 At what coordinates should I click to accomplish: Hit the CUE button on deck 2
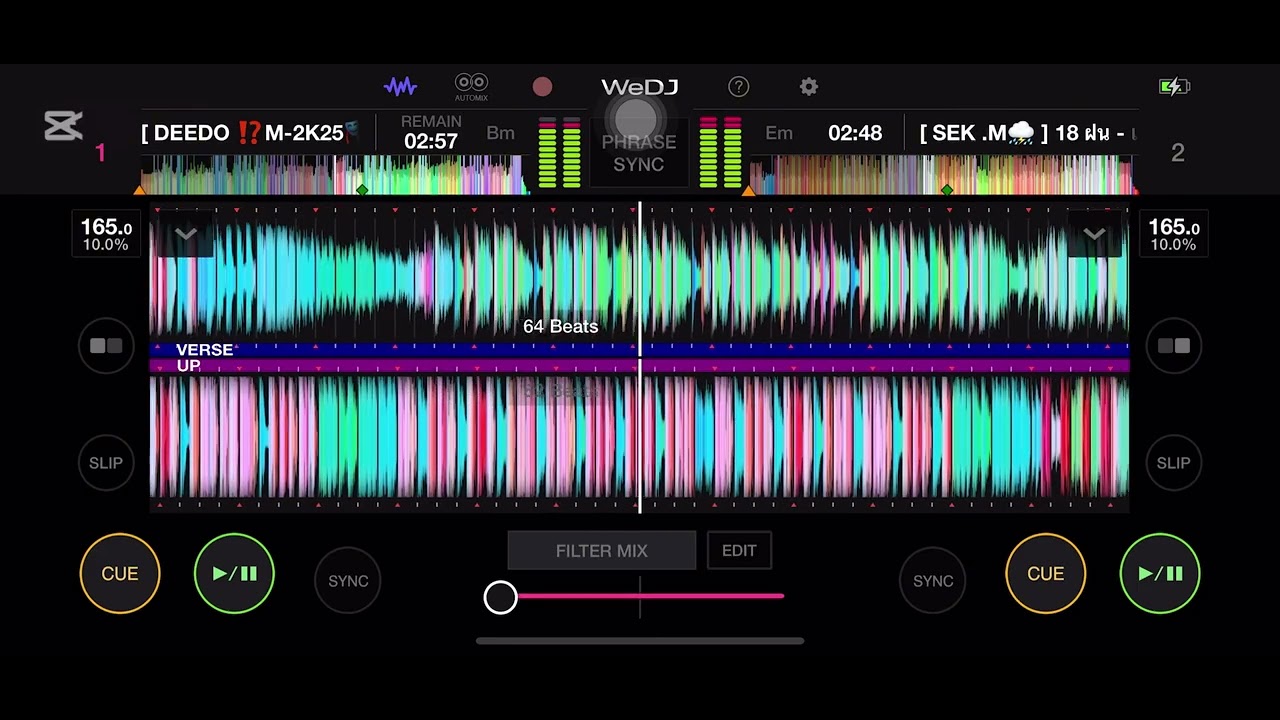pyautogui.click(x=1046, y=573)
